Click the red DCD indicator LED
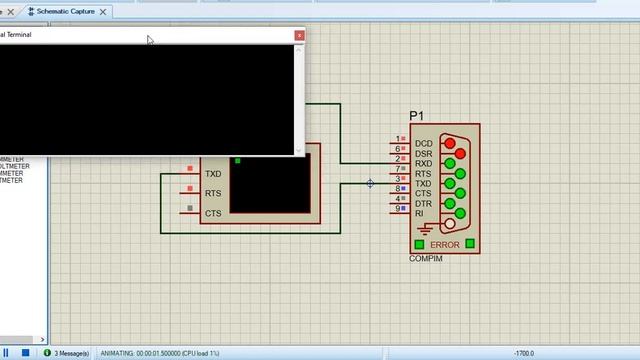 pyautogui.click(x=450, y=144)
